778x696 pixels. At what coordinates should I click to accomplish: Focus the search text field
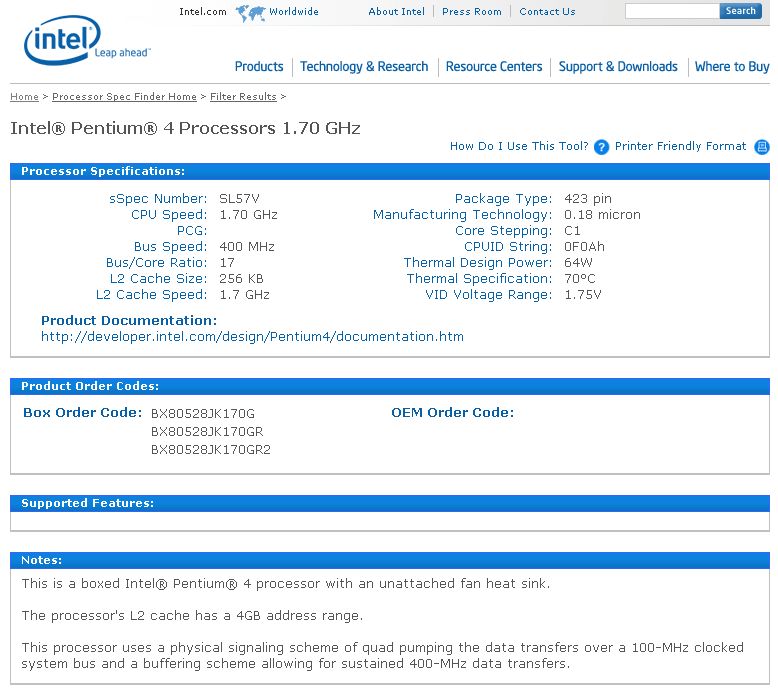(x=672, y=11)
